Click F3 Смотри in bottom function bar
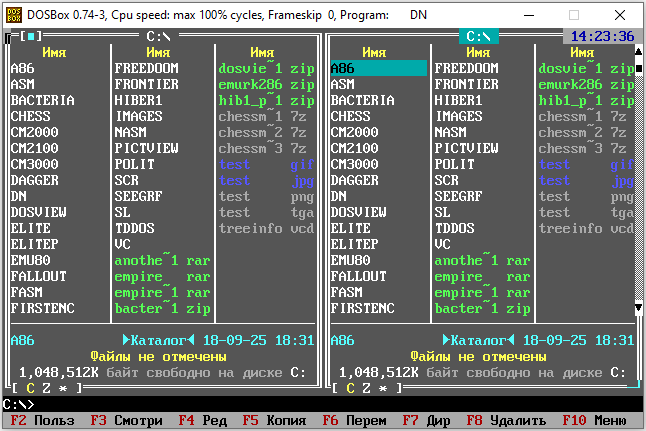The image size is (646, 431). click(x=126, y=420)
